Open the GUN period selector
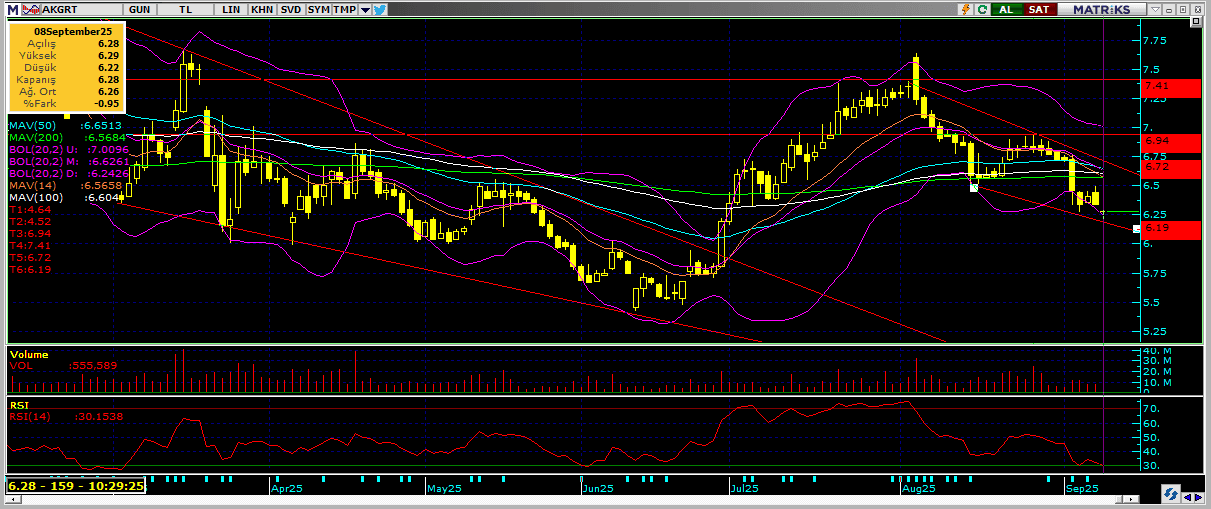The width and height of the screenshot is (1211, 509). tap(141, 9)
